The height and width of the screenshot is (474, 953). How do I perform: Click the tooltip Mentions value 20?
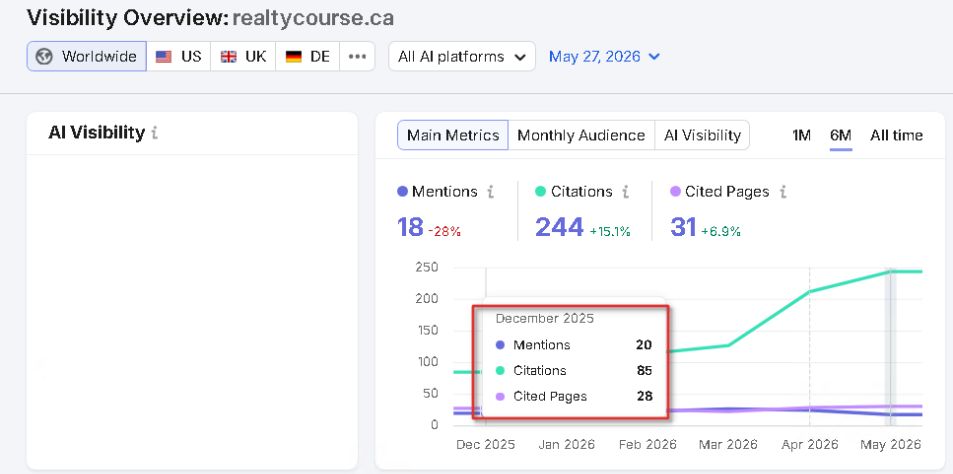click(644, 345)
